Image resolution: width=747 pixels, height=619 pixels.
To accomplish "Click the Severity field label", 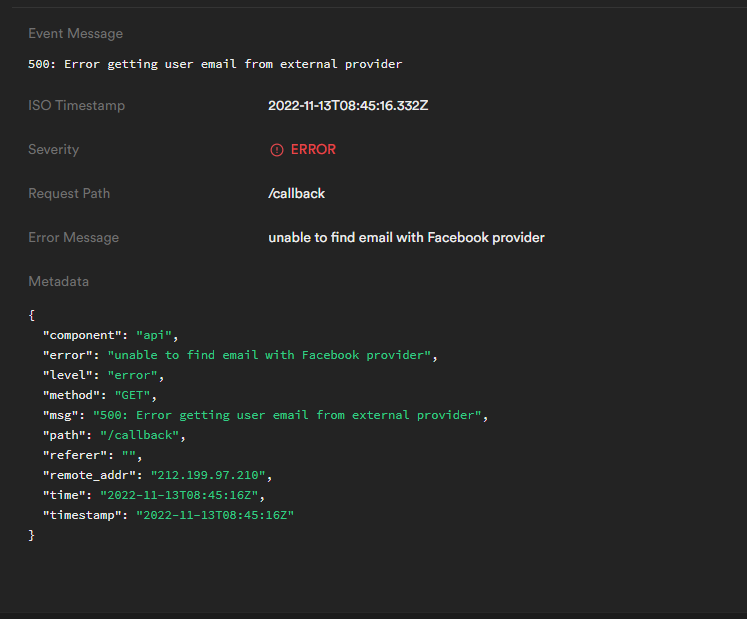I will [x=53, y=150].
